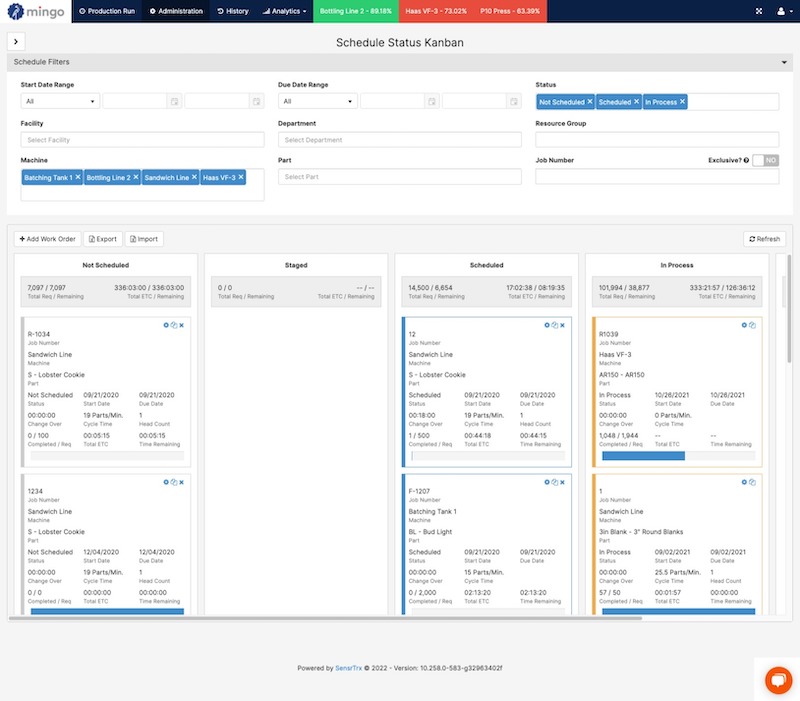Click the Refresh button
Screen dimensions: 800x701
(764, 239)
